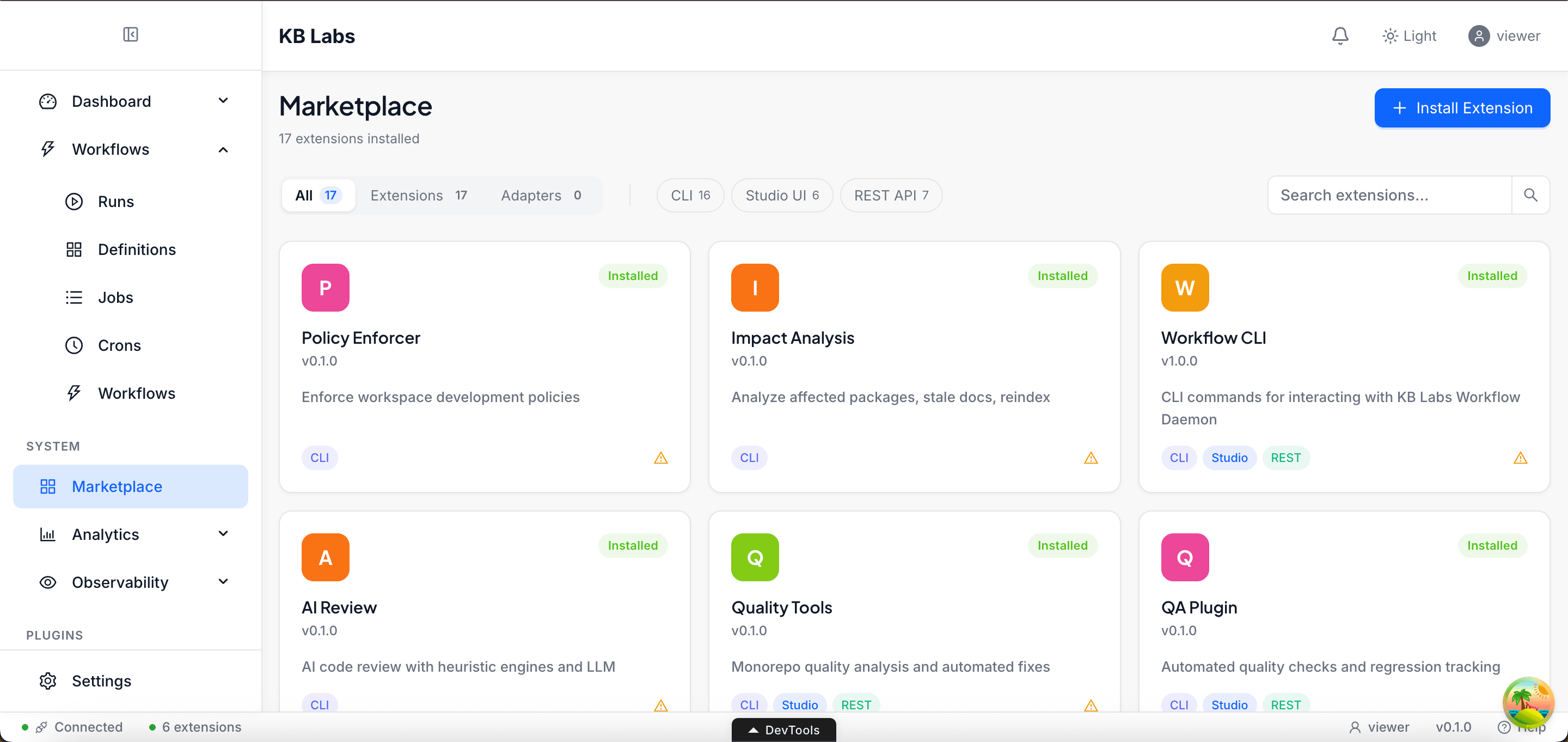Collapse the sidebar with the panel icon

tap(130, 35)
